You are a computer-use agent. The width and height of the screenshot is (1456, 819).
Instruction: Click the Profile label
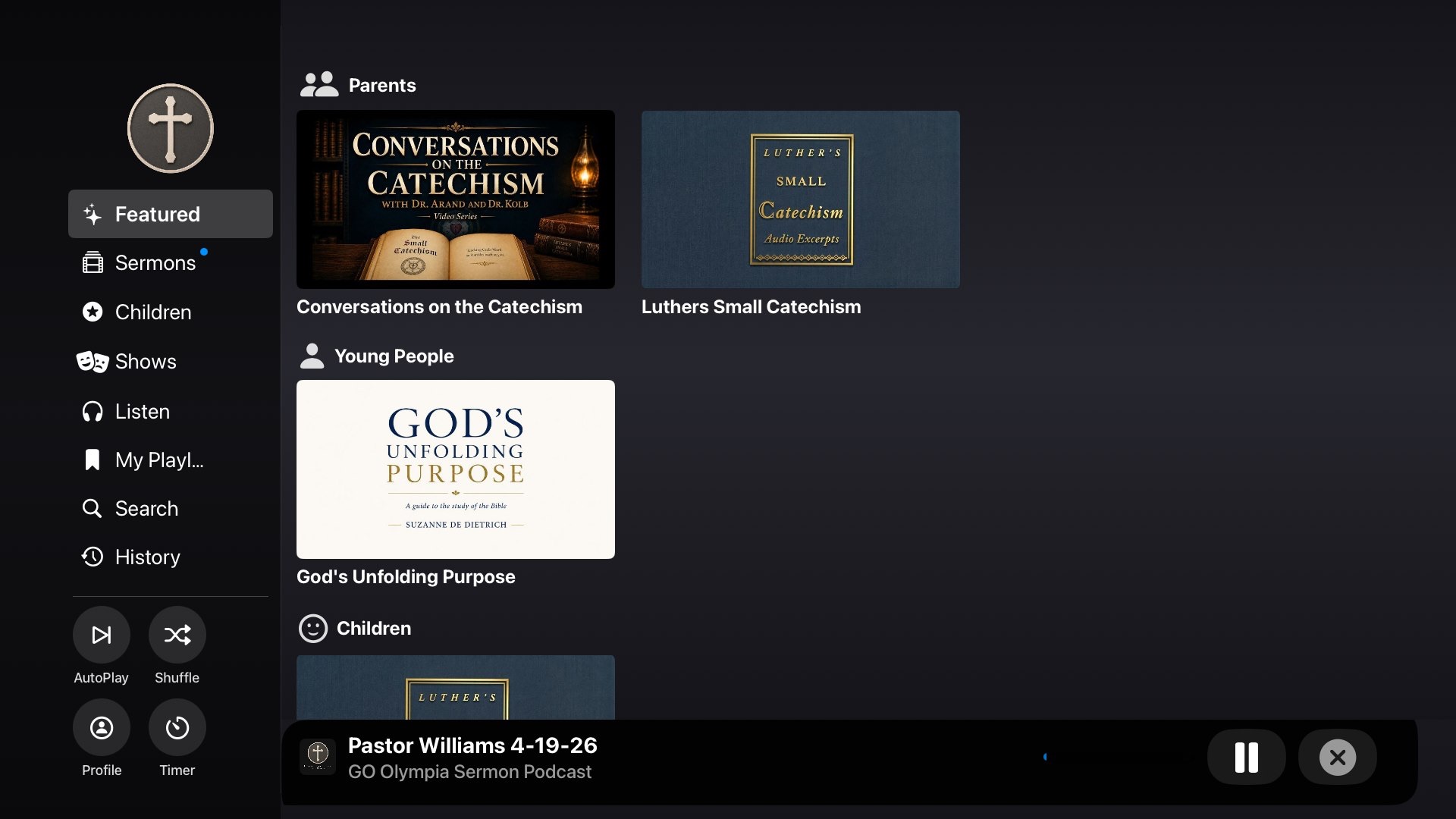[102, 770]
